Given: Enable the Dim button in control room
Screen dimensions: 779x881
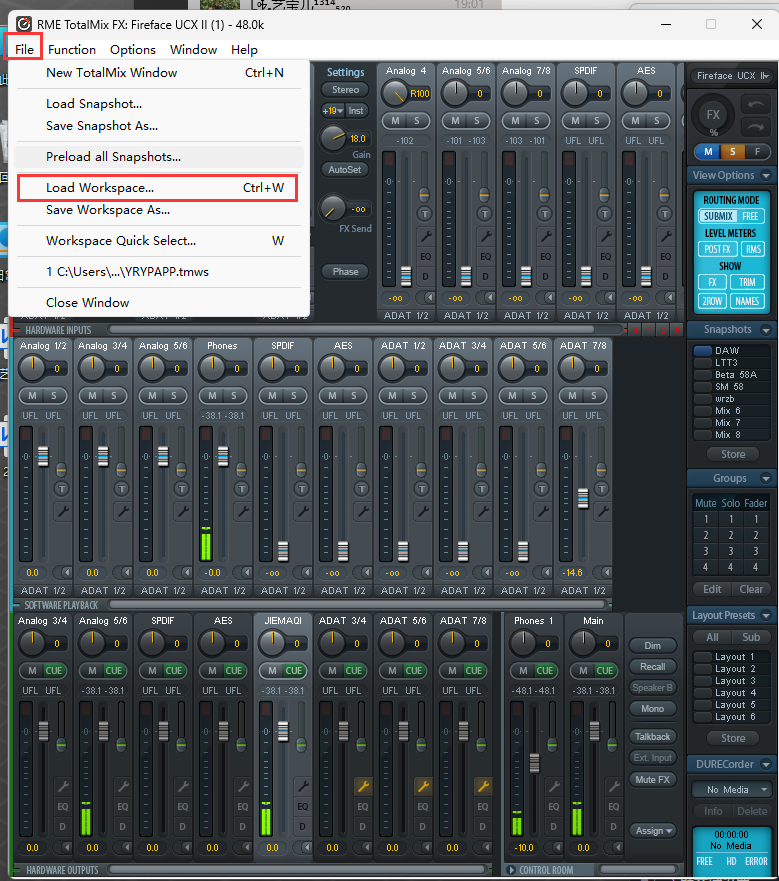Looking at the screenshot, I should (x=652, y=646).
